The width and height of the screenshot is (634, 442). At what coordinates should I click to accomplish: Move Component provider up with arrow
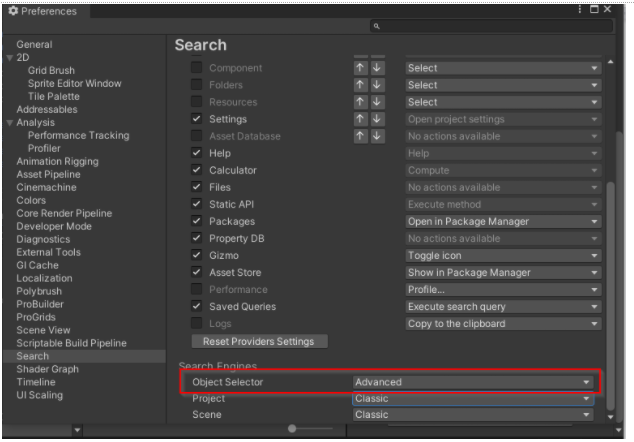point(362,68)
